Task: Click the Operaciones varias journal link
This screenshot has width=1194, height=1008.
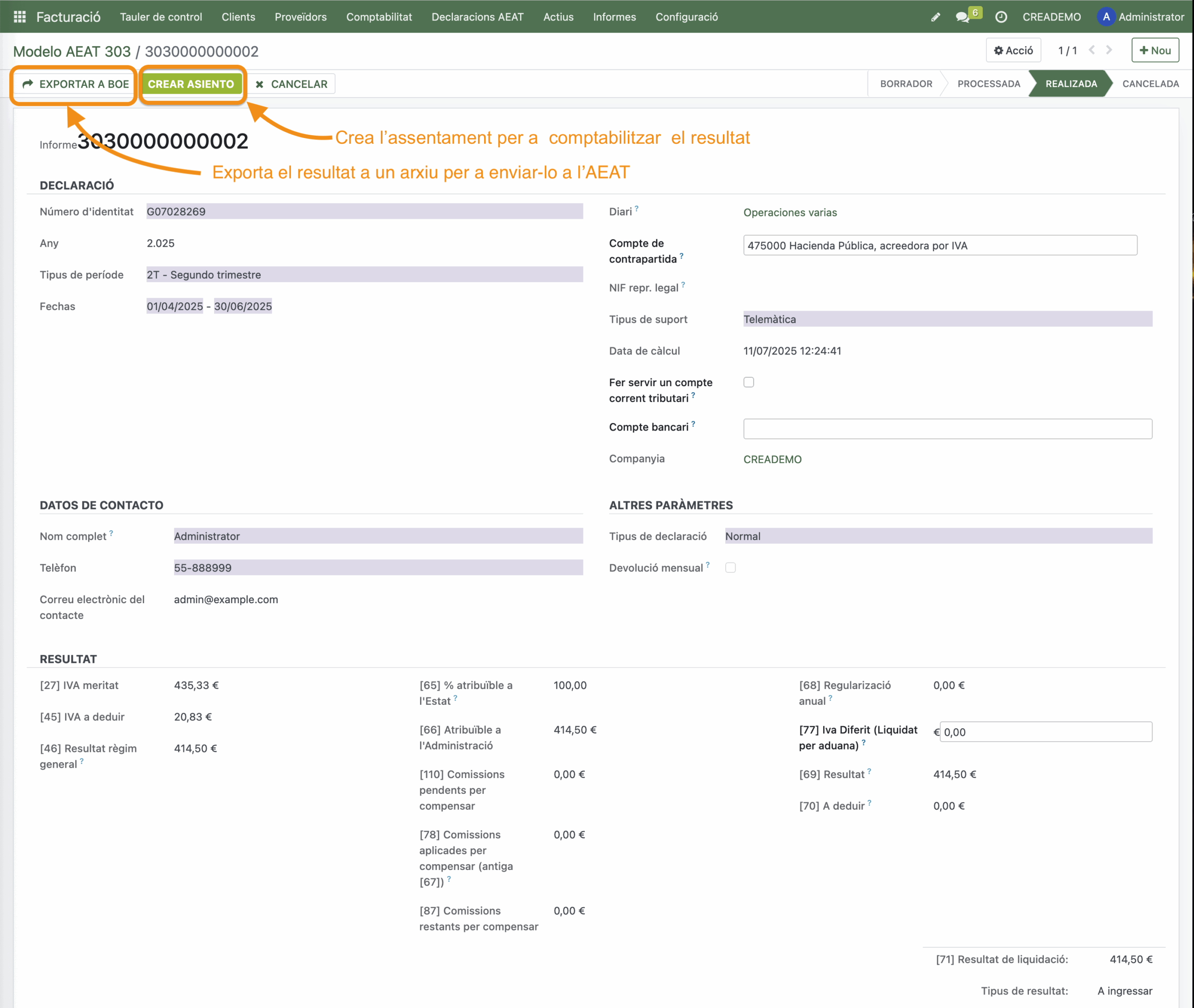Action: [790, 213]
